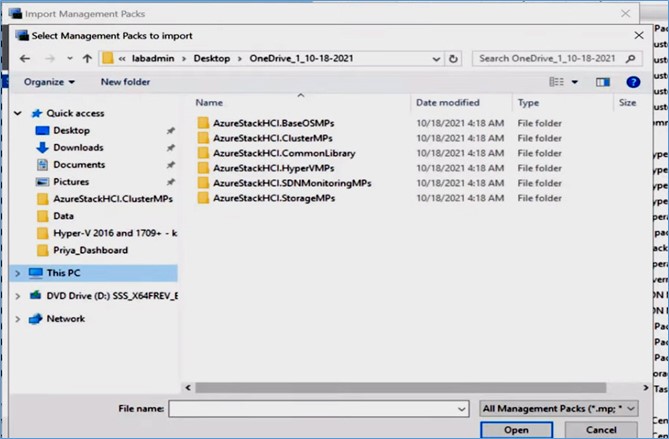669x439 pixels.
Task: Open Downloads in Quick access
Action: (x=78, y=148)
